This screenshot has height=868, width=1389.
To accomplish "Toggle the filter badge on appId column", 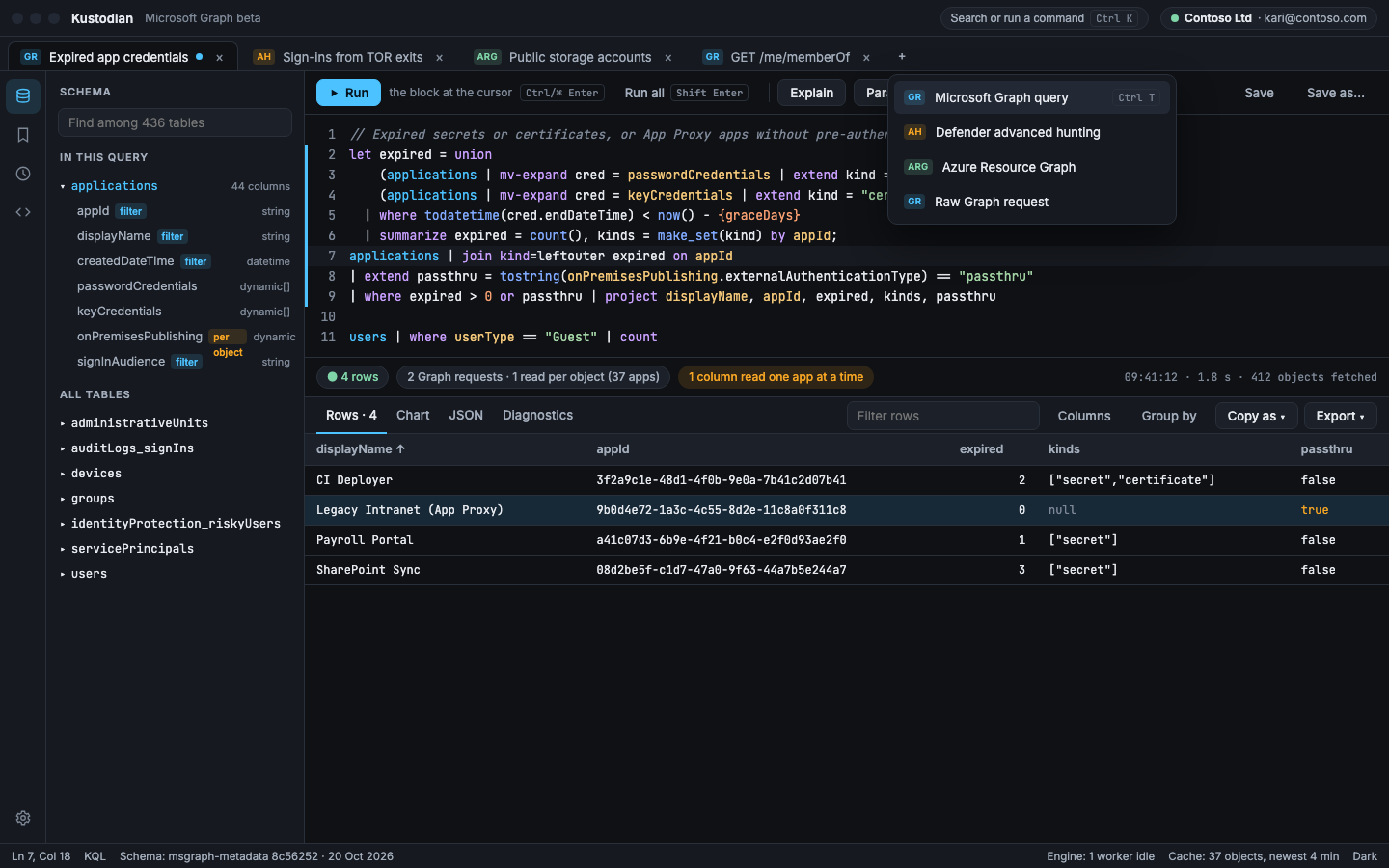I will tap(131, 212).
